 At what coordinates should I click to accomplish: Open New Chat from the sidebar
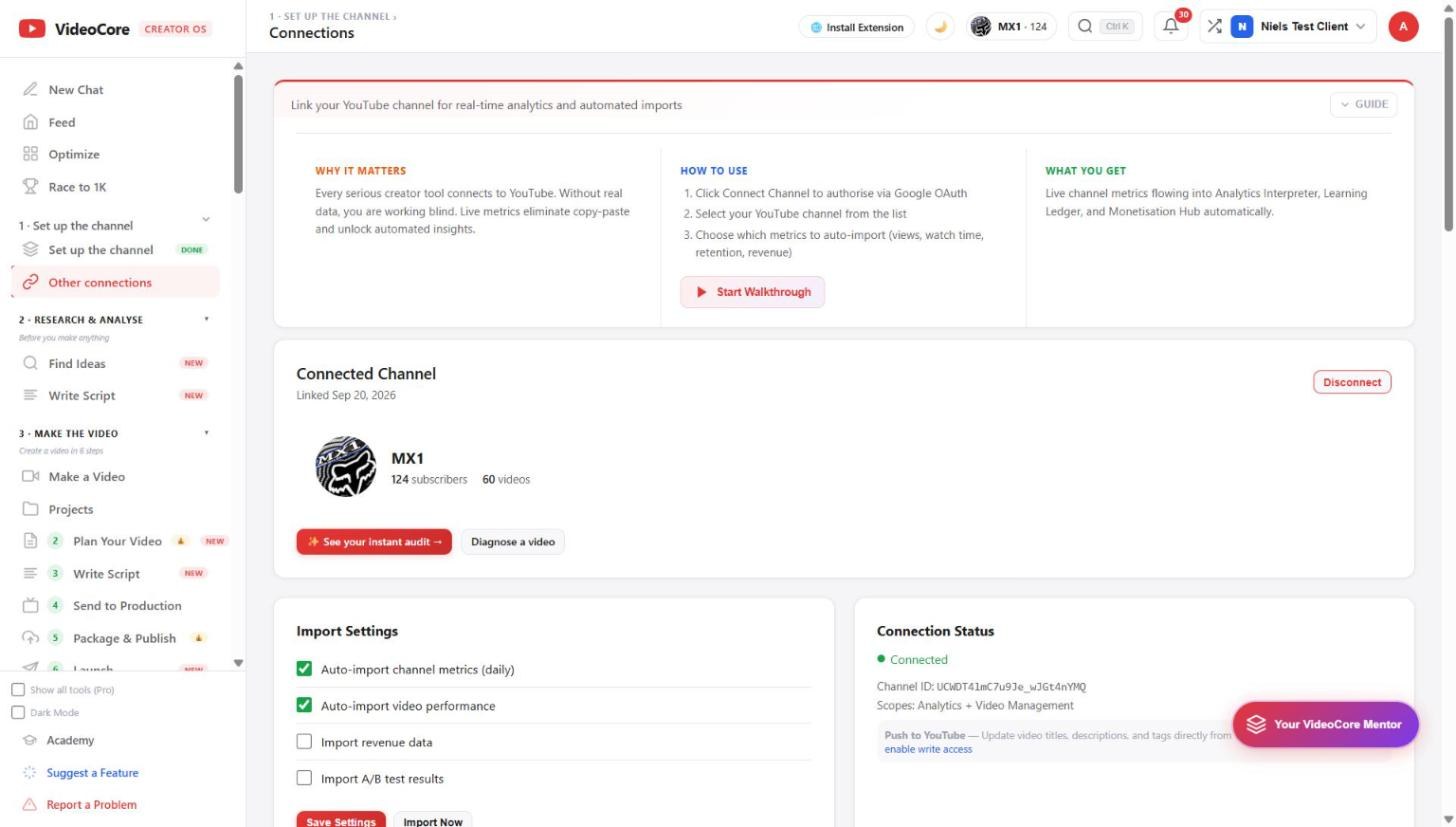pos(76,90)
